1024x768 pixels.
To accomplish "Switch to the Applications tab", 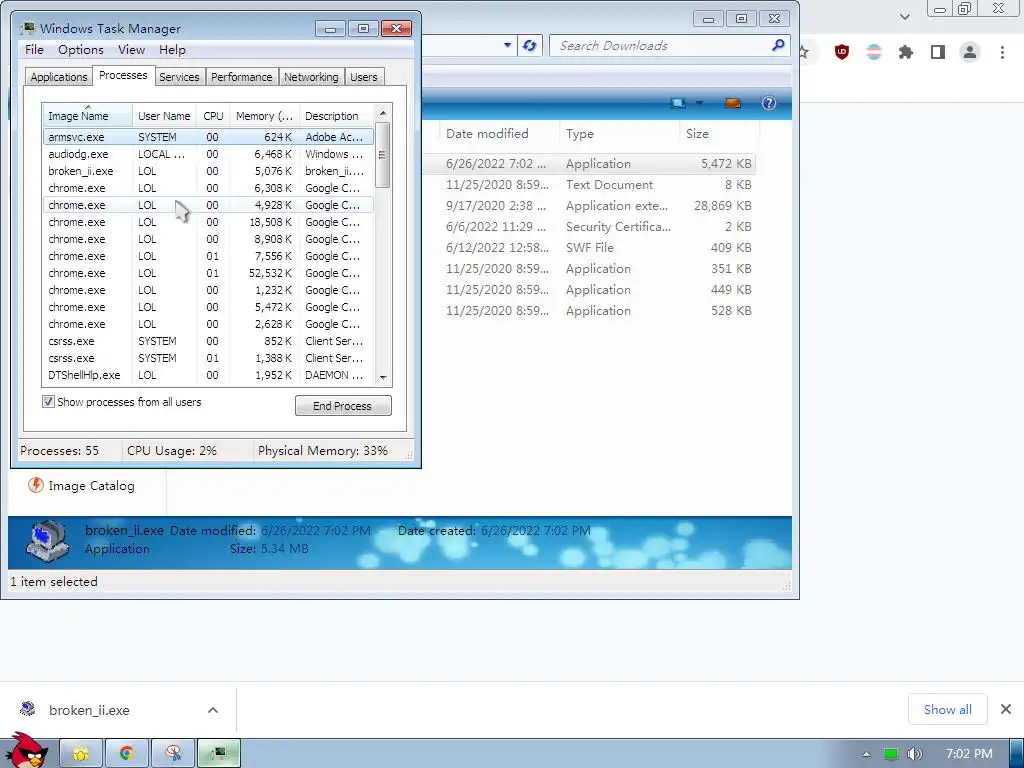I will [59, 77].
